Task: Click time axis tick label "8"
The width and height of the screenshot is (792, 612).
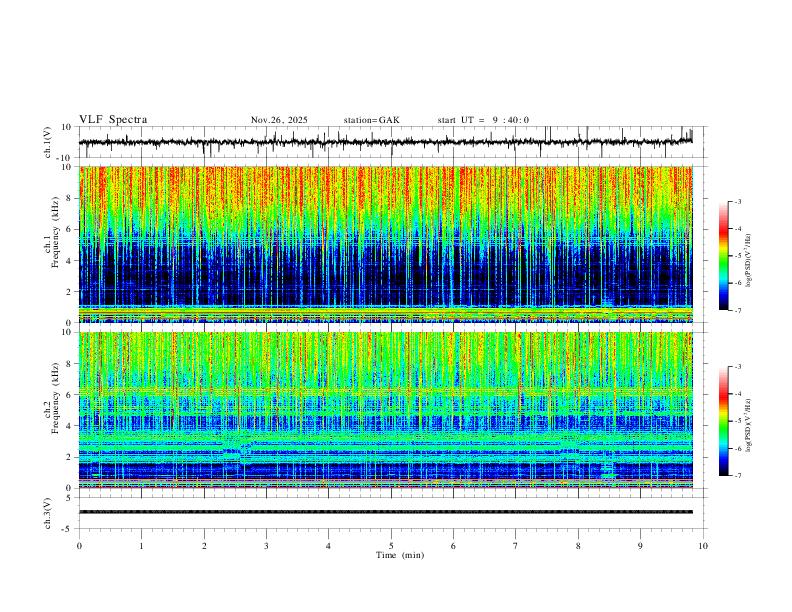Action: [578, 546]
